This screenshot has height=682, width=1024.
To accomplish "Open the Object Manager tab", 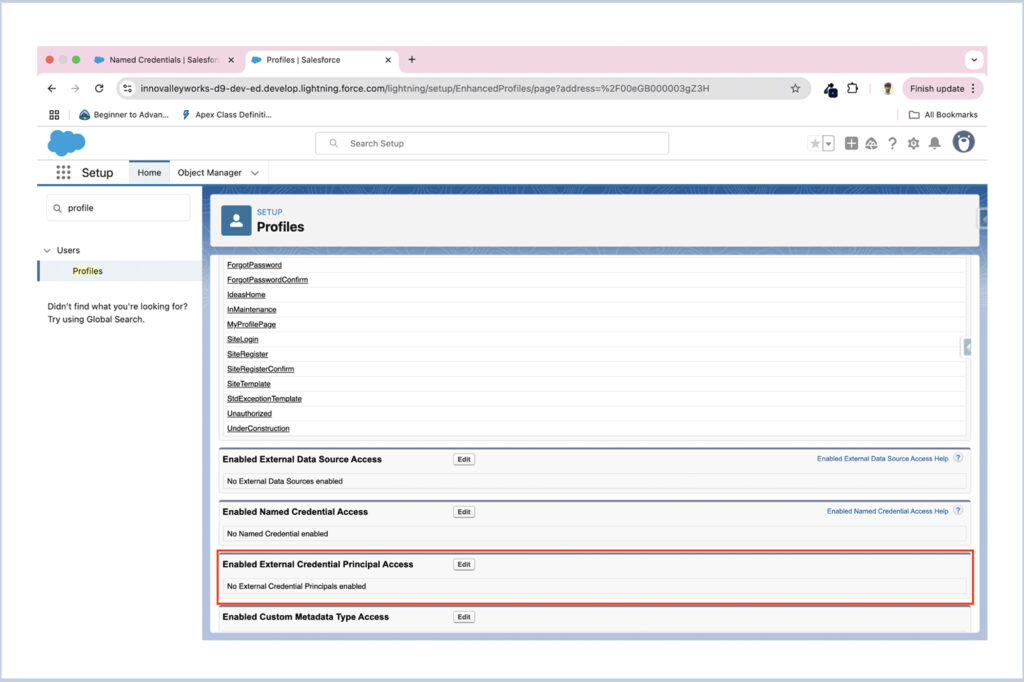I will [210, 172].
